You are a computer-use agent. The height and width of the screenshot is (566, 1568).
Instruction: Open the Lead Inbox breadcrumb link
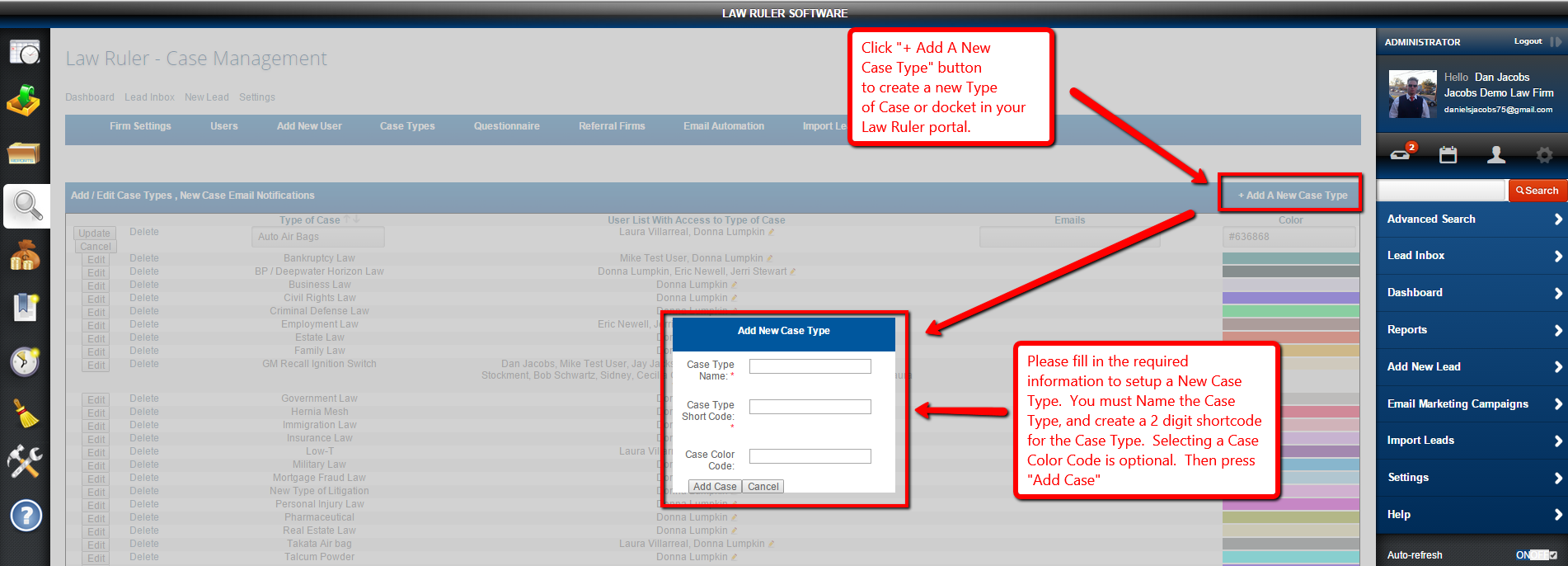tap(149, 97)
